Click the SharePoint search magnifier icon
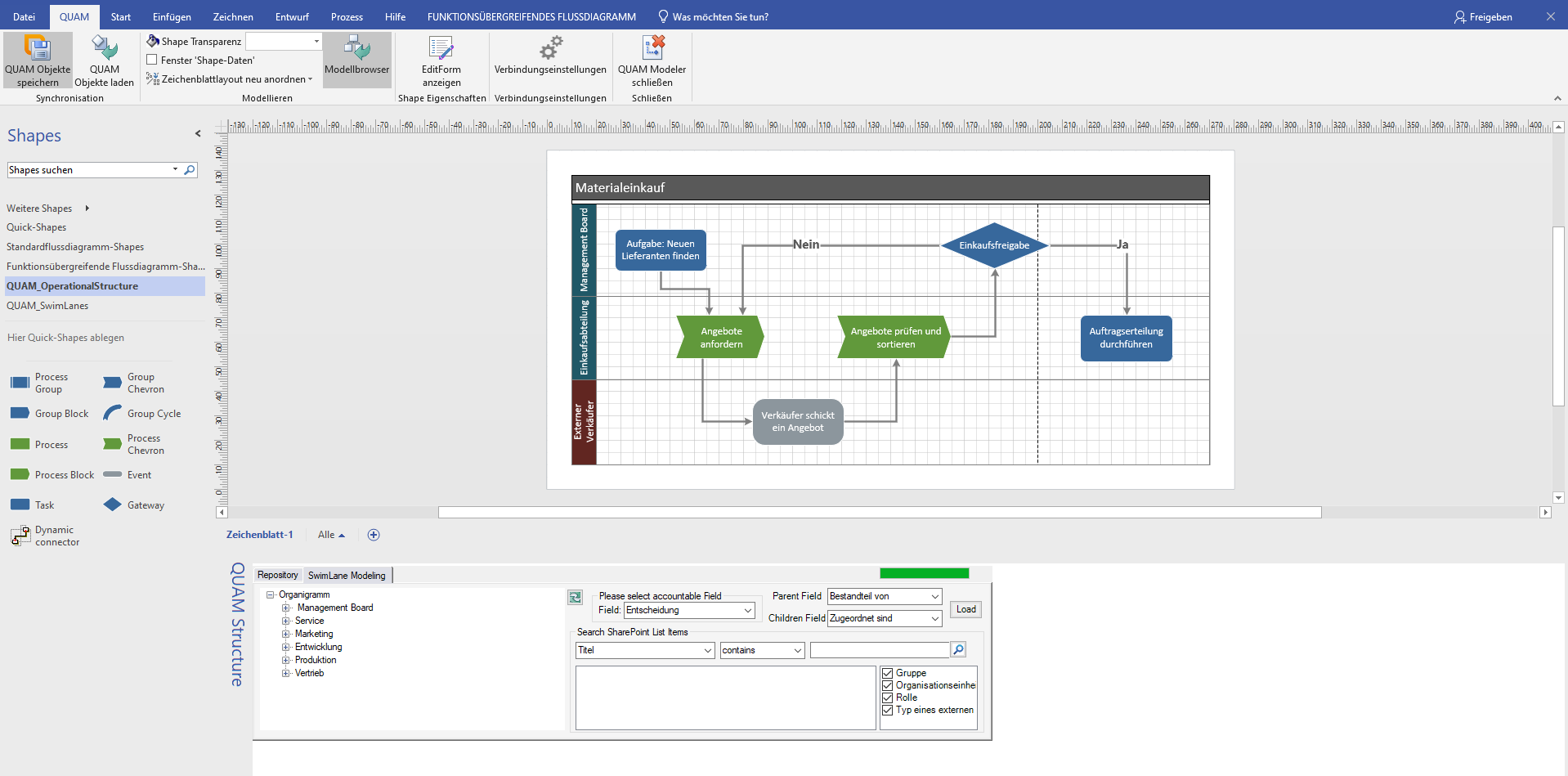The height and width of the screenshot is (776, 1568). (x=959, y=649)
